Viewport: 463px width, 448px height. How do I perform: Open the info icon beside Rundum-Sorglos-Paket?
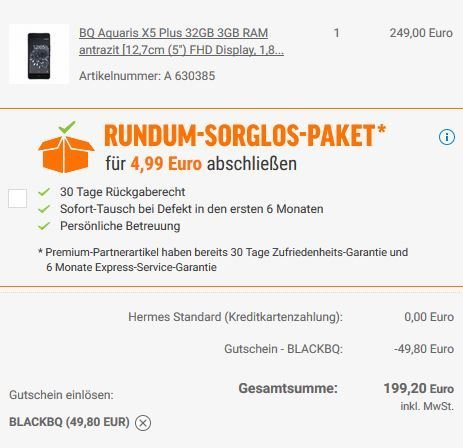(x=447, y=137)
